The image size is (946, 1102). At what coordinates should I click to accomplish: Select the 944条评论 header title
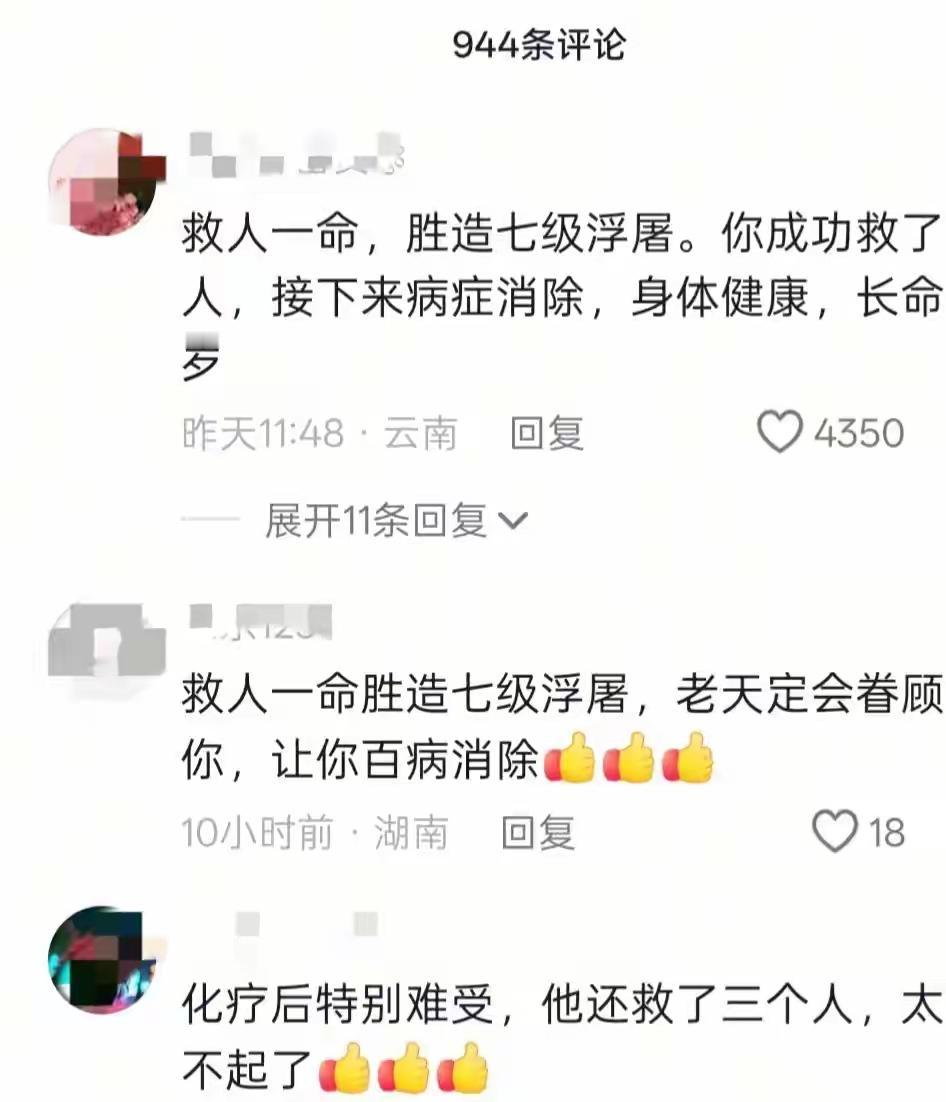coord(538,45)
